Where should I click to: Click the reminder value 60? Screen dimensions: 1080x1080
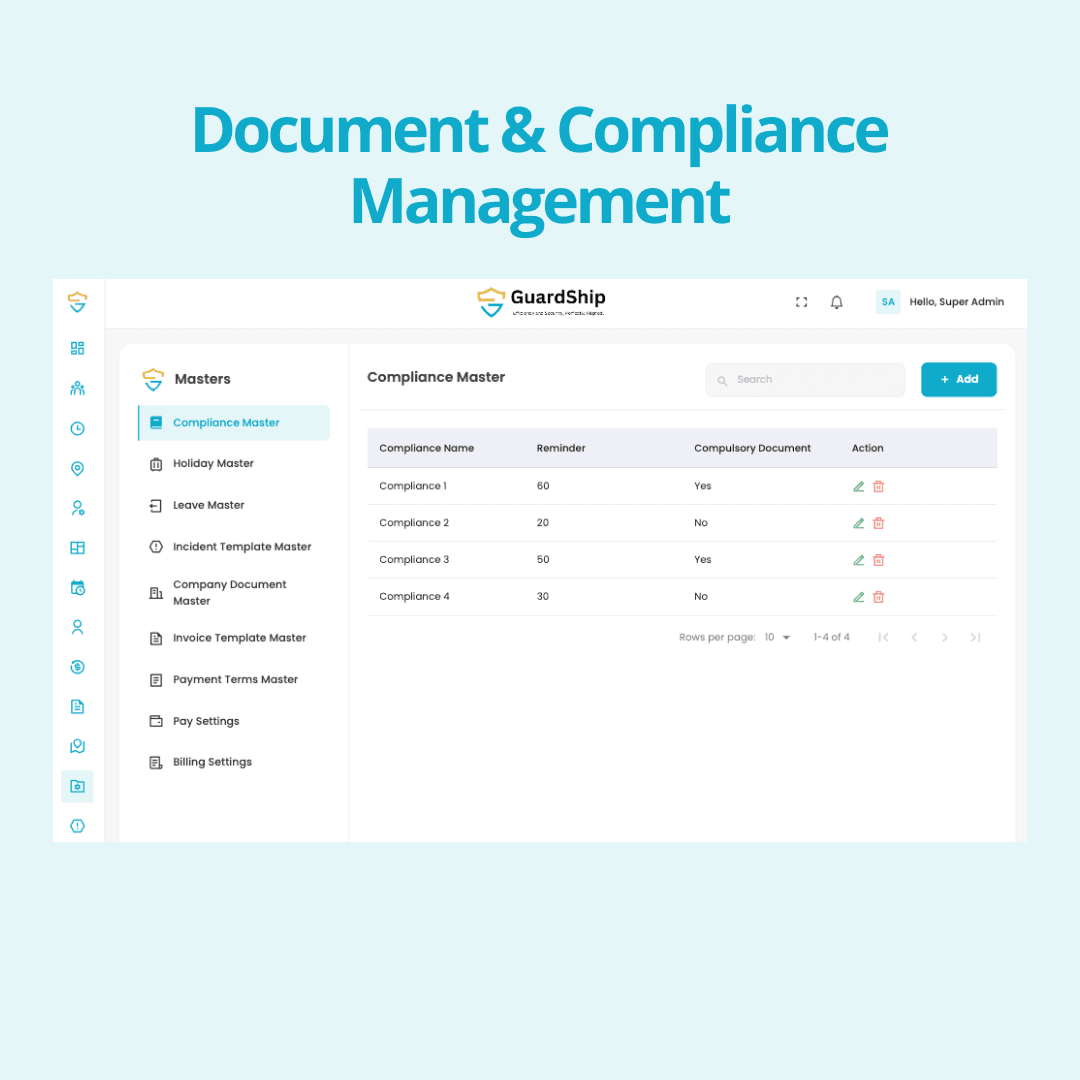coord(543,486)
